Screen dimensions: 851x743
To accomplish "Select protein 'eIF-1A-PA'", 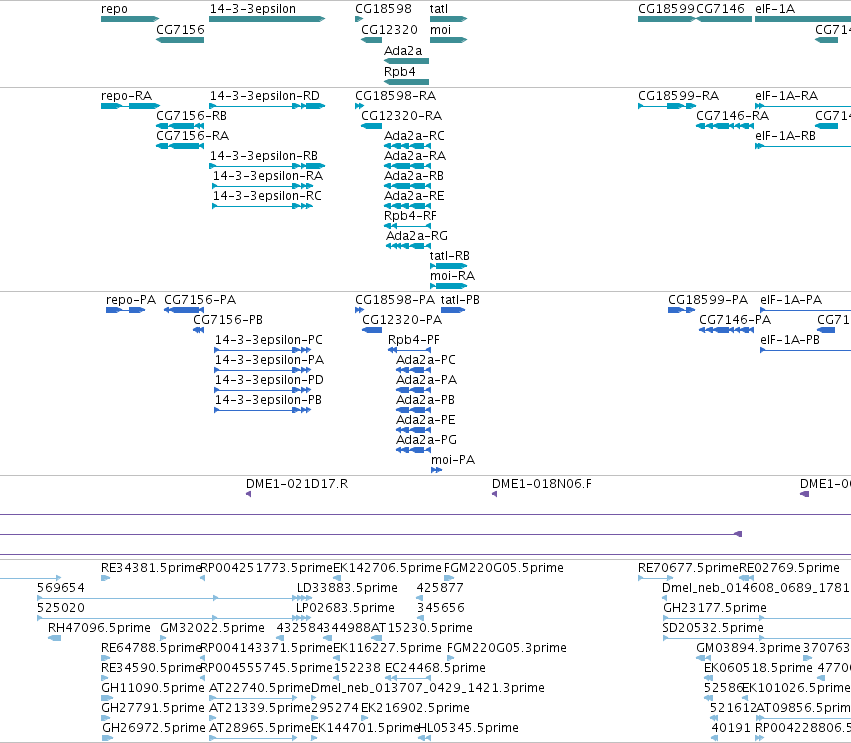I will [x=791, y=300].
